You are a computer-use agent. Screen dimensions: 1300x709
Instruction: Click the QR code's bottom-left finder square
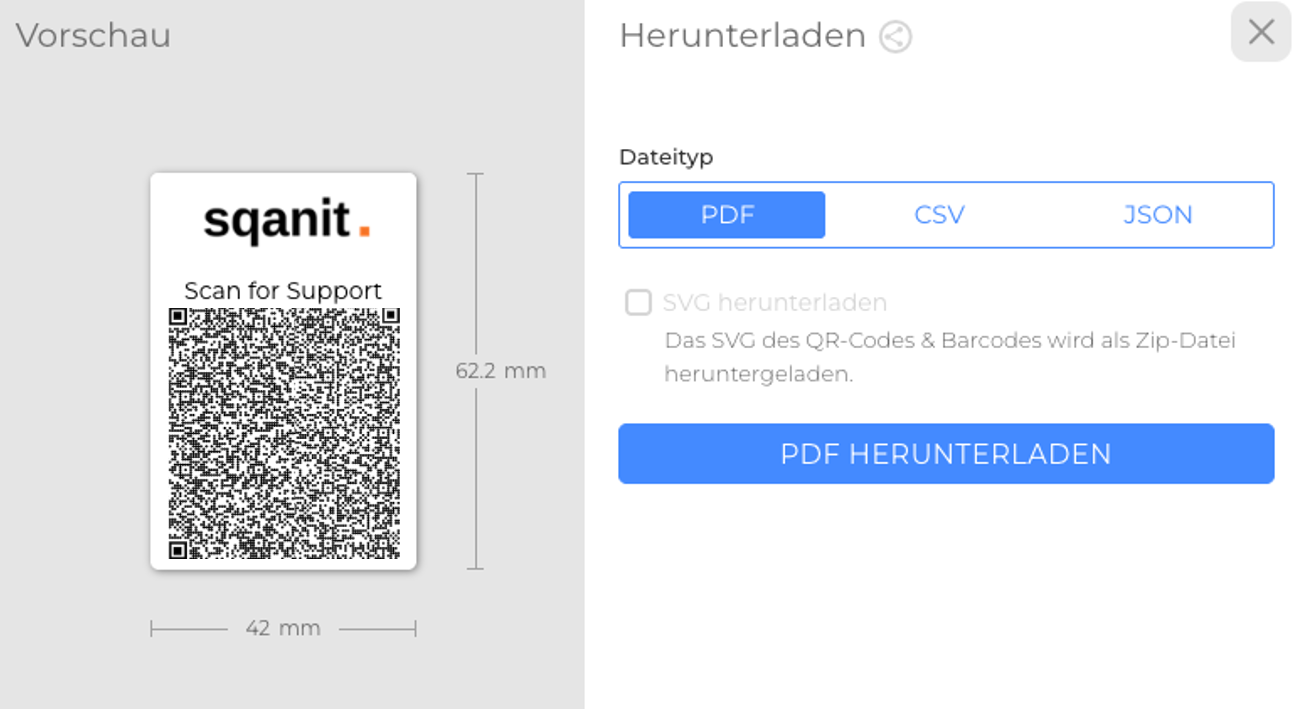(x=178, y=550)
